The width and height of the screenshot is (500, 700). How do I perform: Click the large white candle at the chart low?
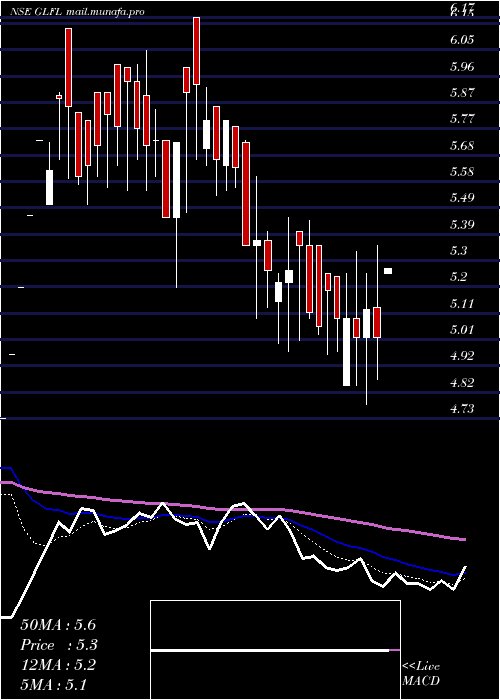coord(346,352)
